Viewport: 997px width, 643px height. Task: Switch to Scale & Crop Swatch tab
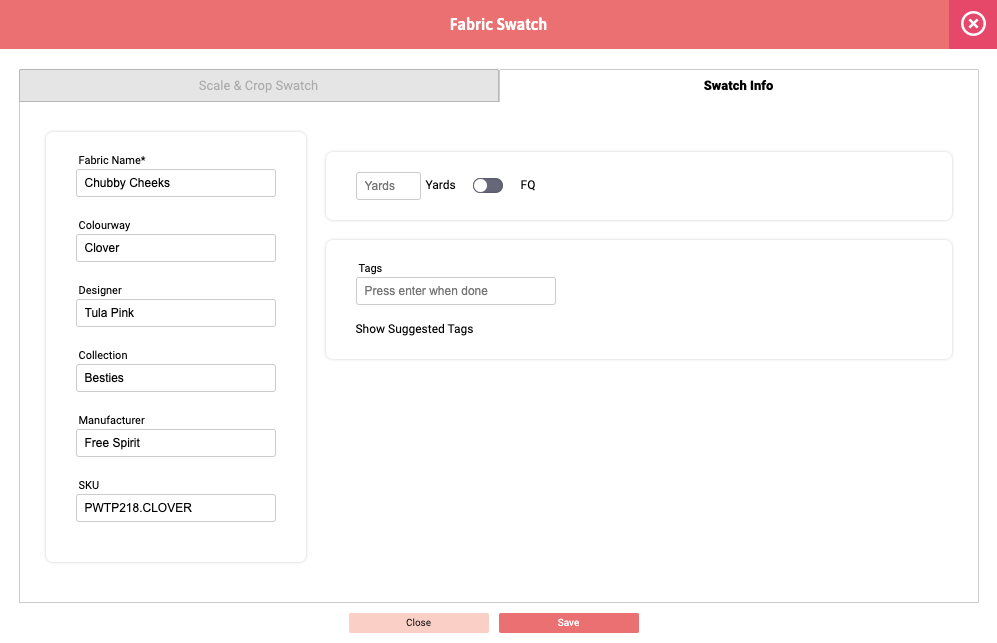click(x=259, y=85)
